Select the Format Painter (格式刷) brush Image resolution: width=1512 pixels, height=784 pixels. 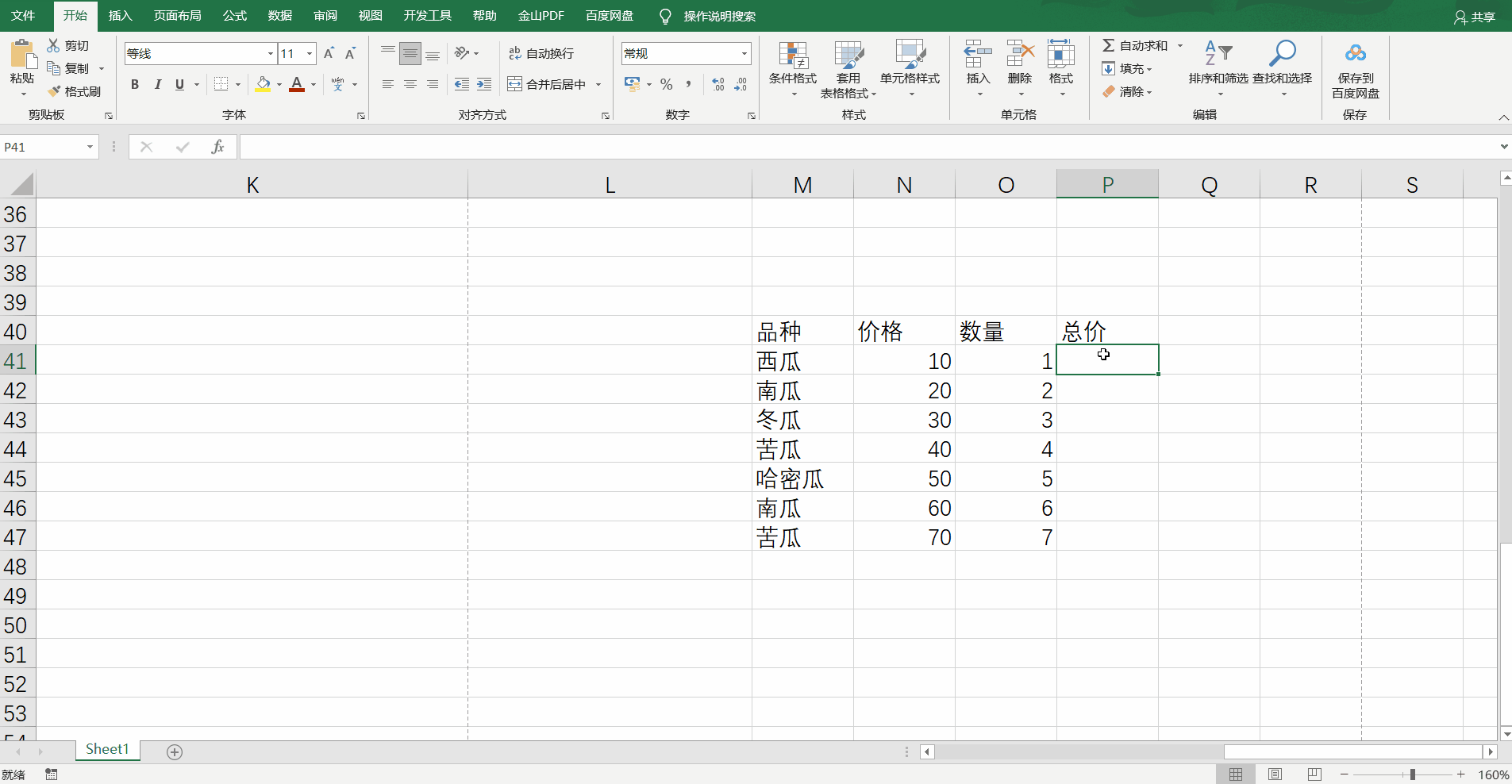tap(54, 91)
